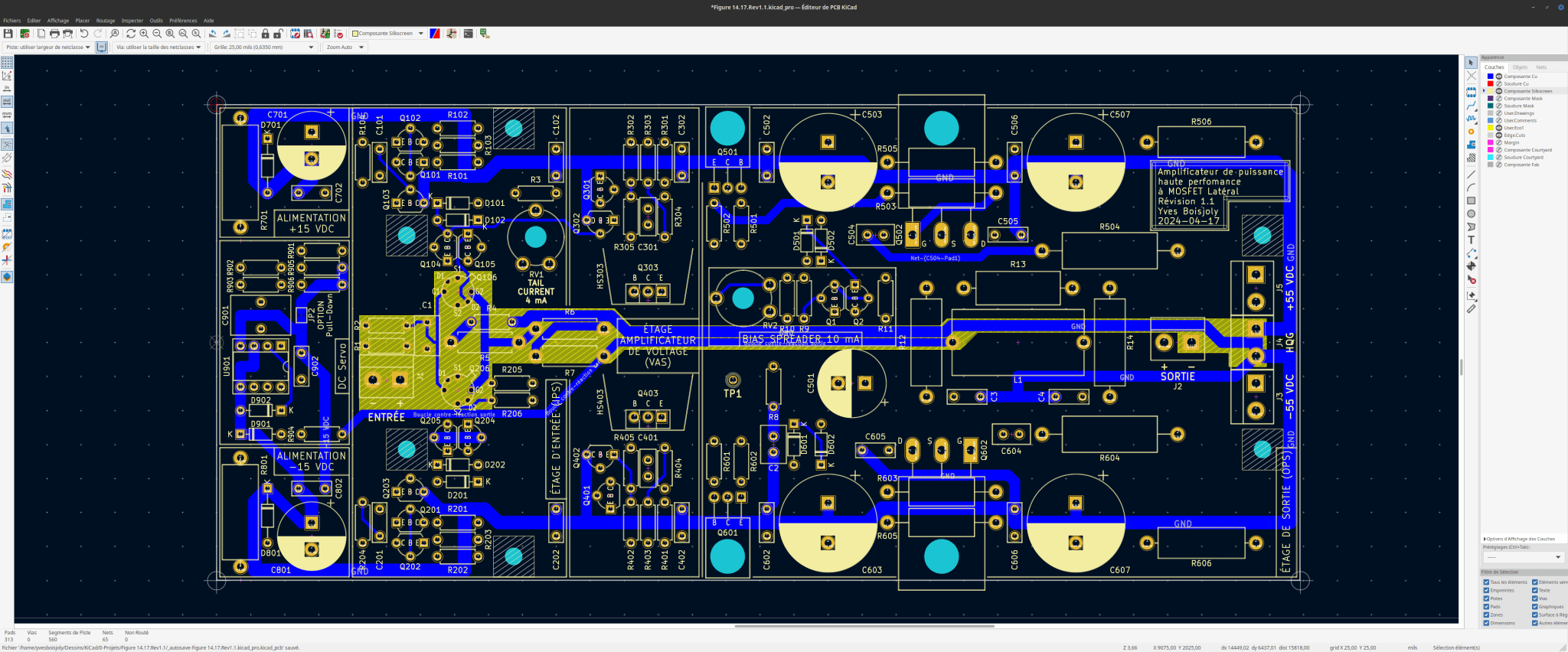This screenshot has width=1568, height=652.
Task: Hide the User.Eco1 layer
Action: [1499, 128]
